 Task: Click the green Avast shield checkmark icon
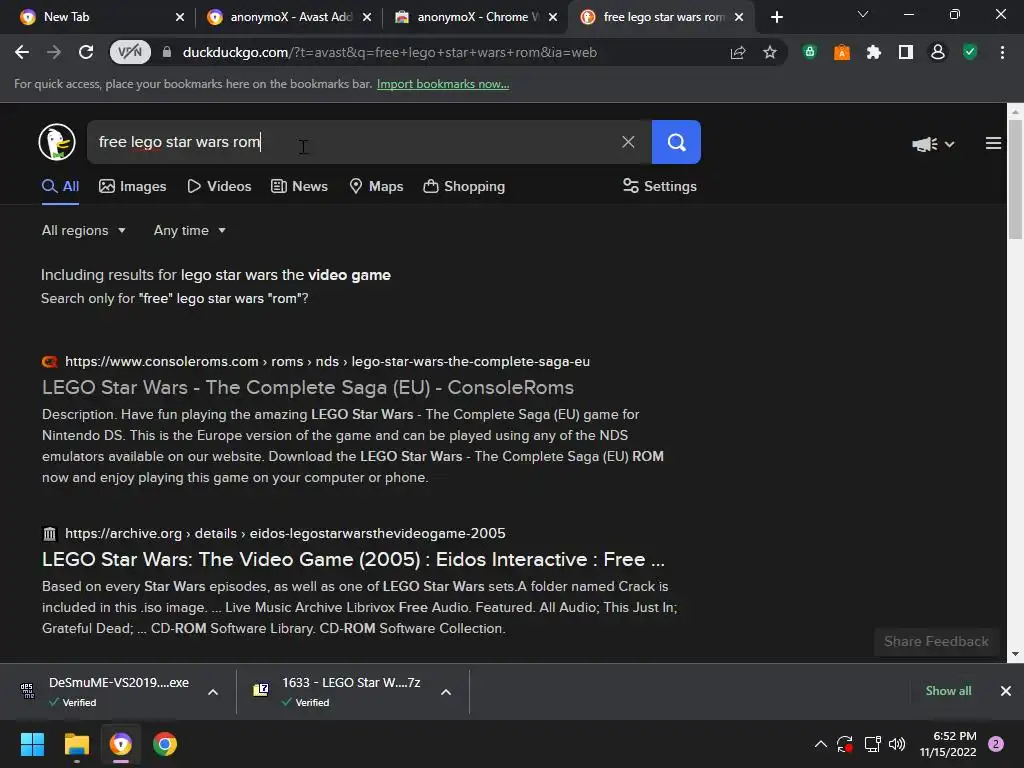coord(970,52)
